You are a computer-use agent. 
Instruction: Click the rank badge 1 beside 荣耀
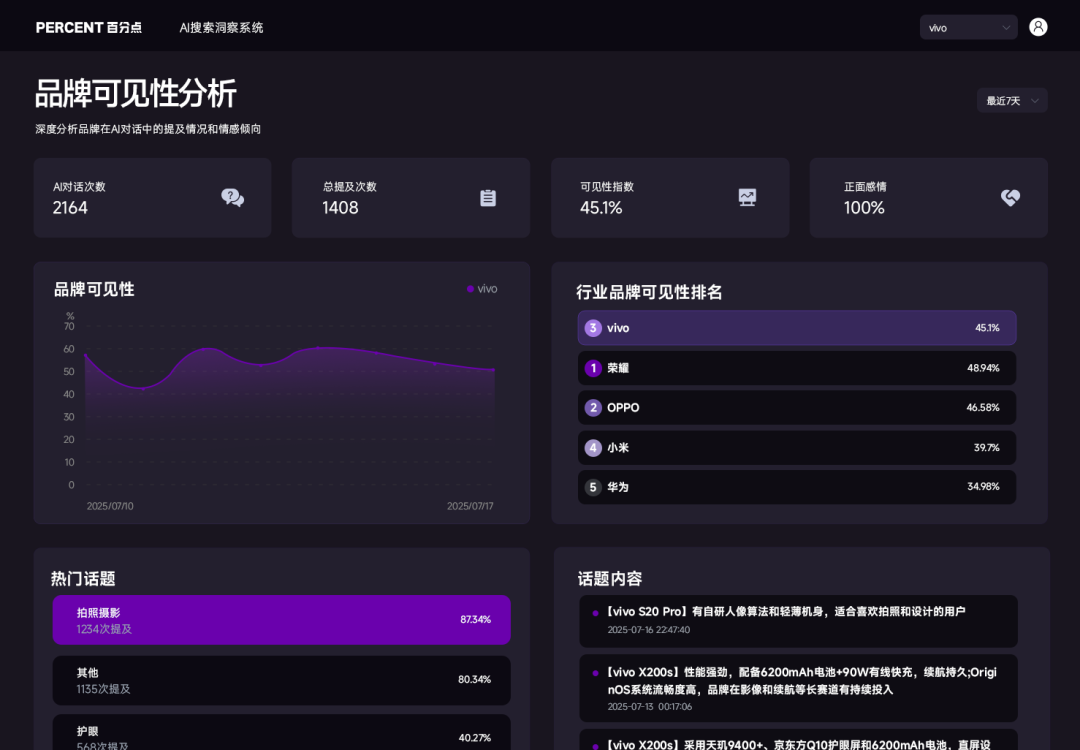tap(592, 367)
